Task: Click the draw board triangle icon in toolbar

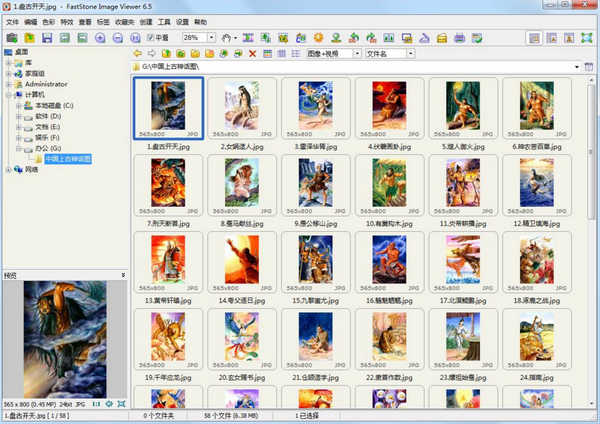Action: pyautogui.click(x=424, y=38)
